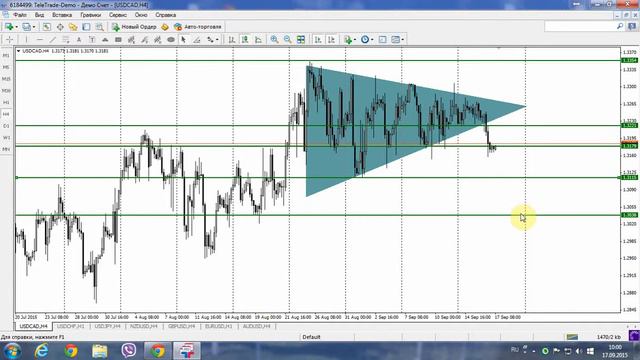Open Viber from the taskbar
Image resolution: width=640 pixels, height=360 pixels.
tap(129, 351)
